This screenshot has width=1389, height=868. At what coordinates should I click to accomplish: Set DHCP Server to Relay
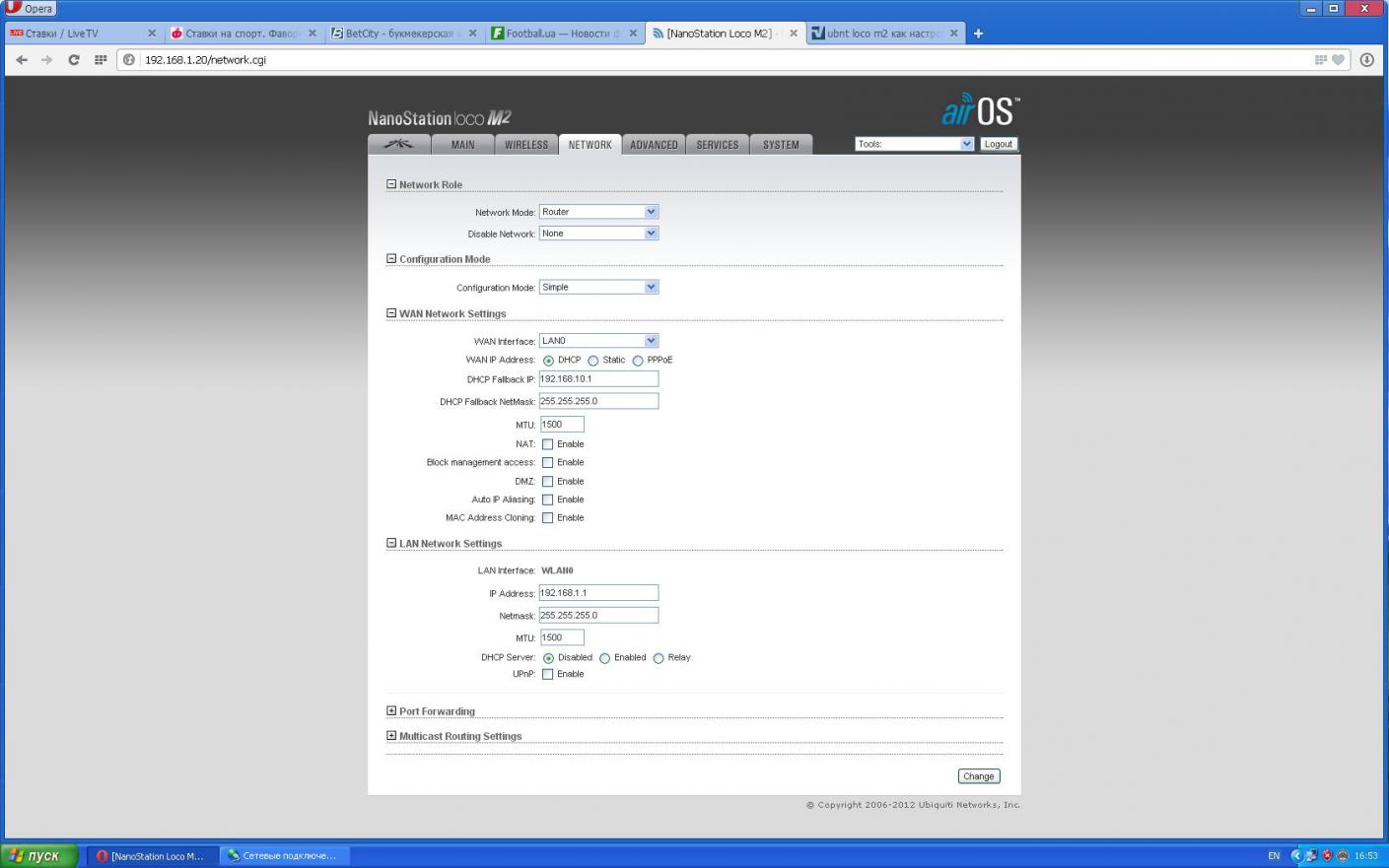[658, 658]
